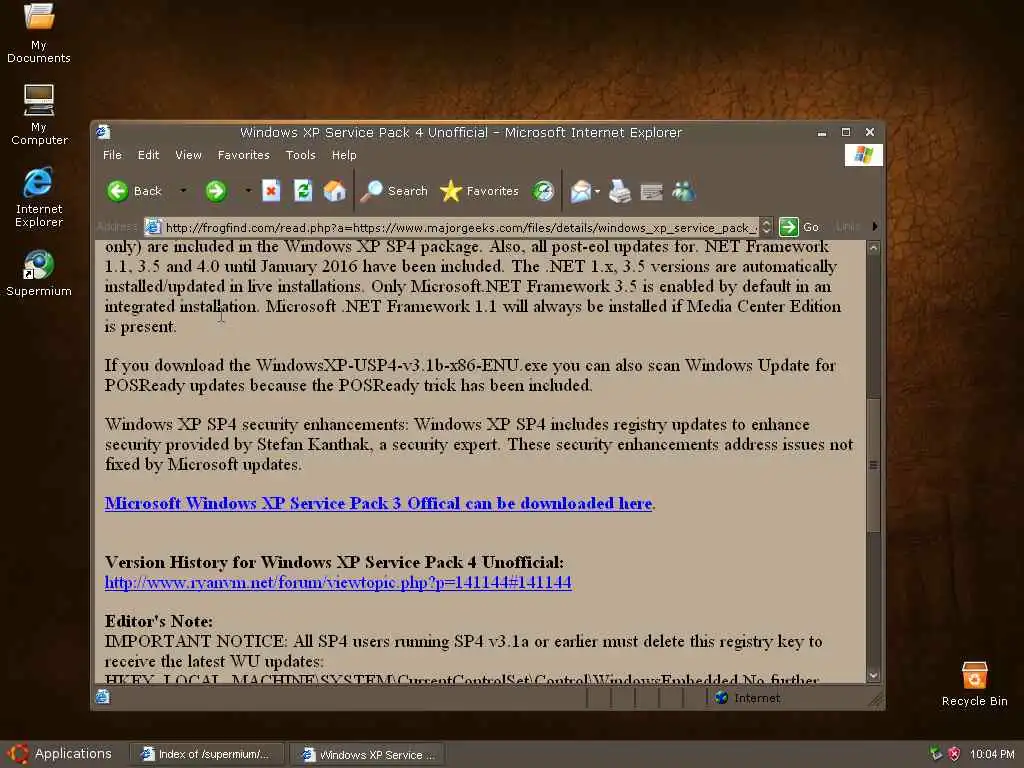
Task: Click the Go arrow next to address bar
Action: (x=789, y=227)
